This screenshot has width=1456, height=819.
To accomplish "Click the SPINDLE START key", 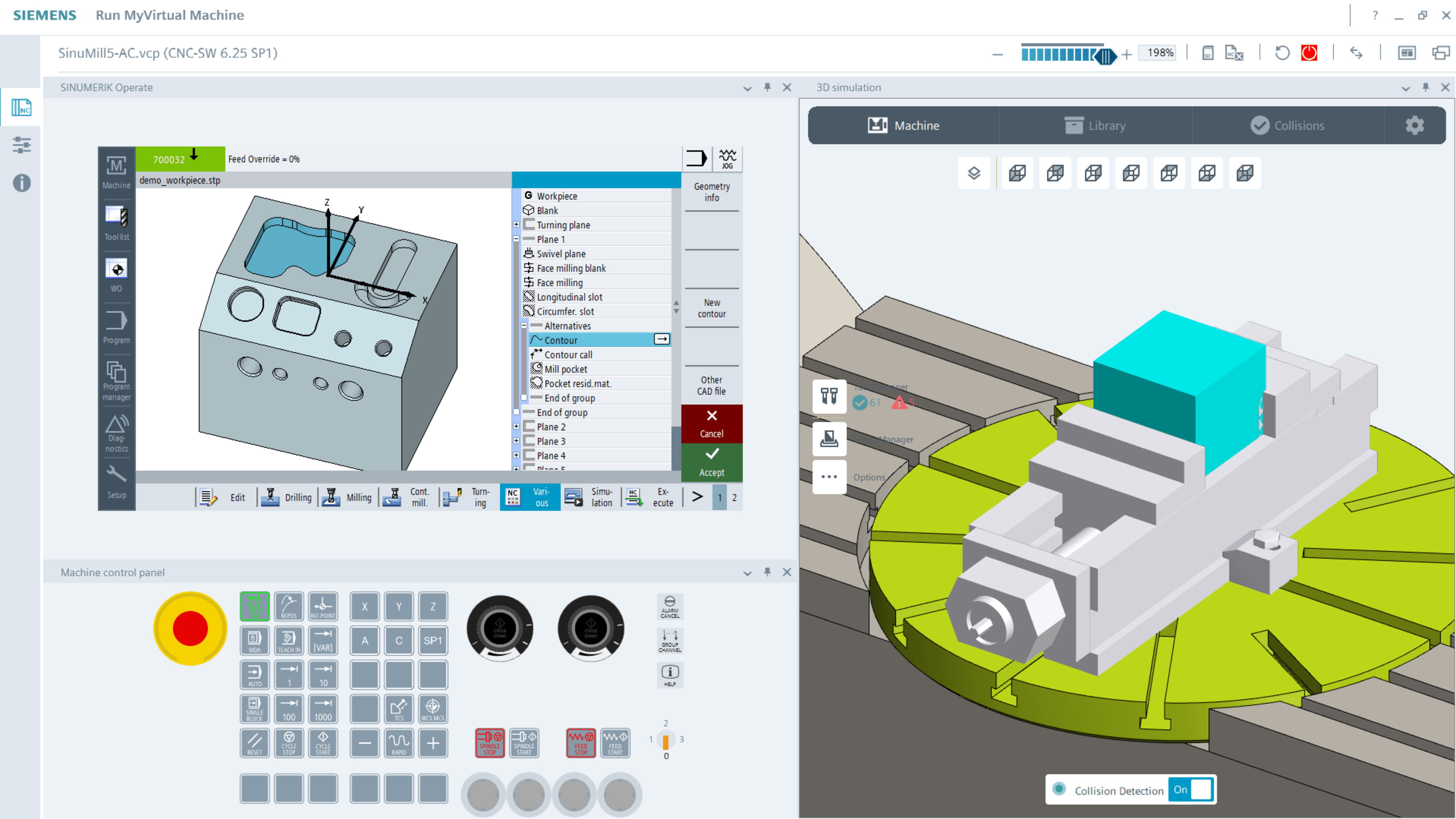I will (524, 743).
